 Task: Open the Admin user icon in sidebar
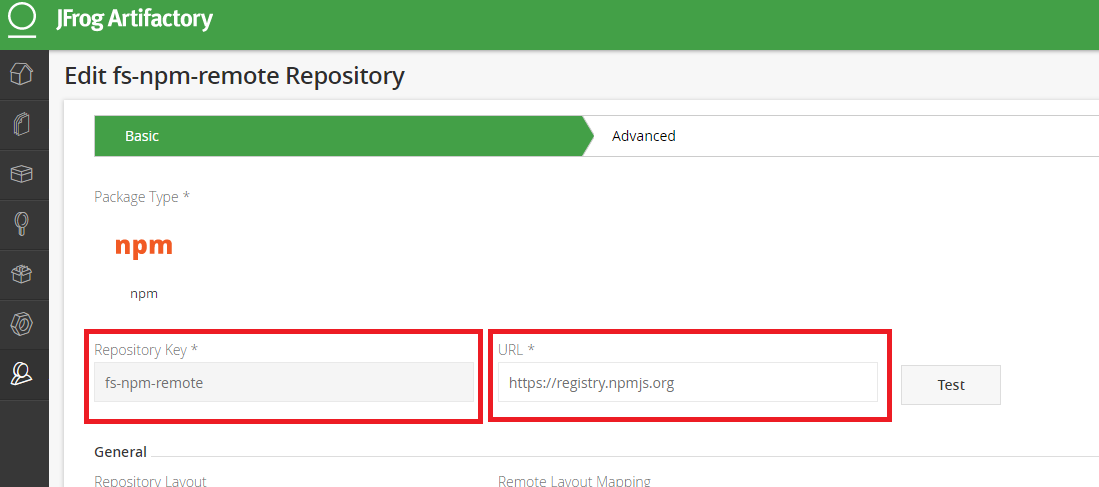click(x=22, y=375)
